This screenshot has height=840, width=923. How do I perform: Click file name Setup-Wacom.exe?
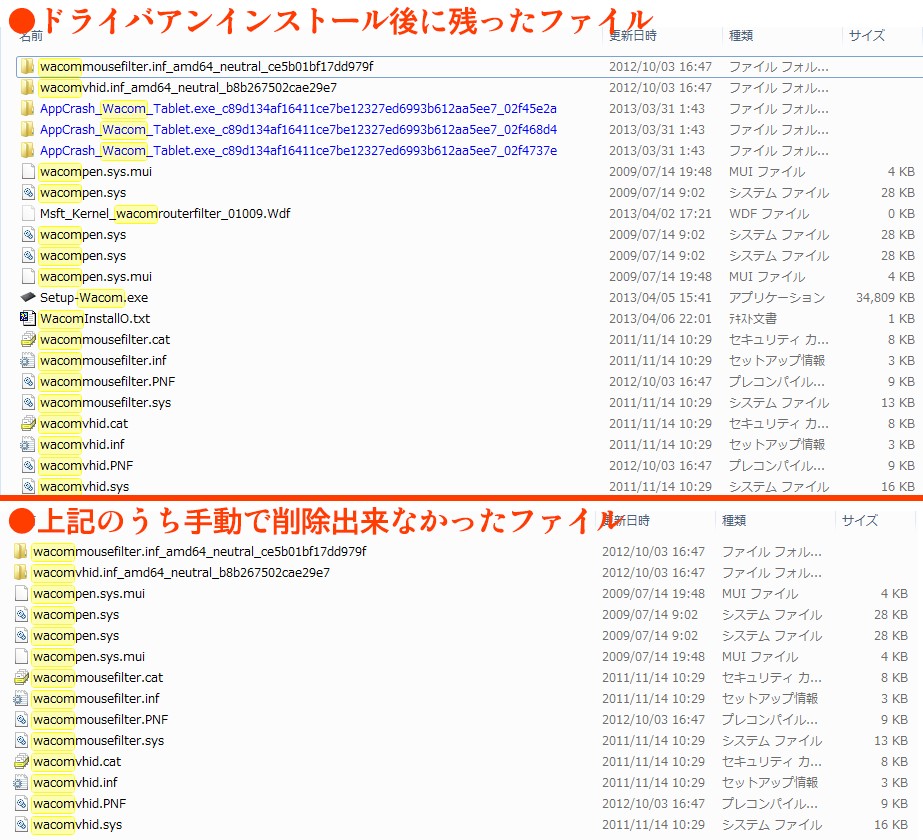[94, 298]
